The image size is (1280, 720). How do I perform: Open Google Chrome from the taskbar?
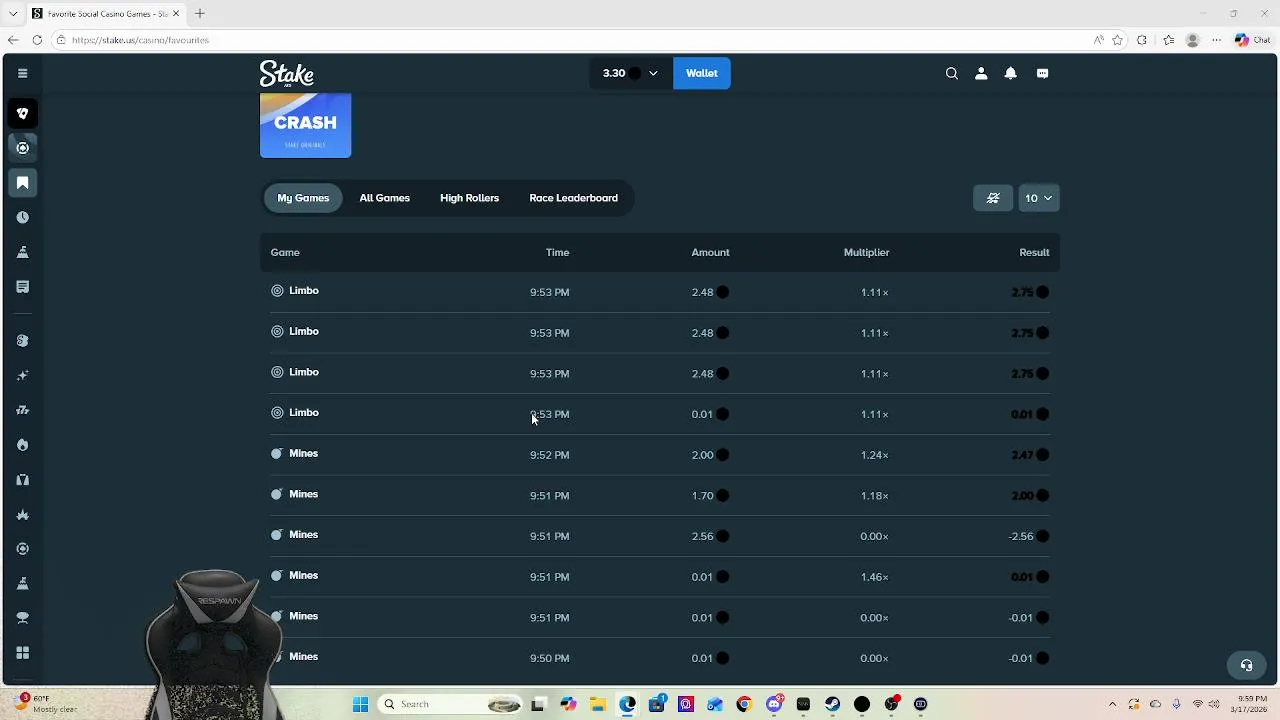pos(744,704)
